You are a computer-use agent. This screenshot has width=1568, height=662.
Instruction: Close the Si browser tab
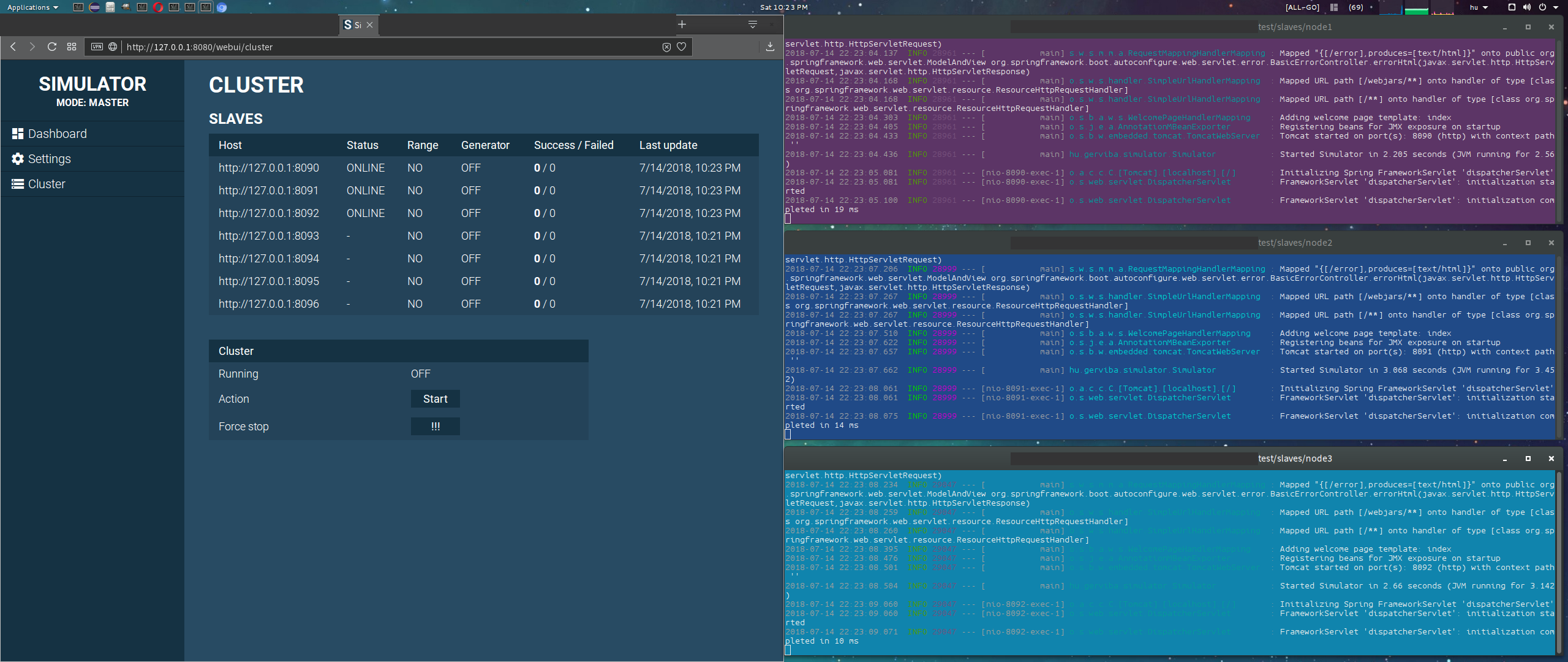(x=369, y=25)
